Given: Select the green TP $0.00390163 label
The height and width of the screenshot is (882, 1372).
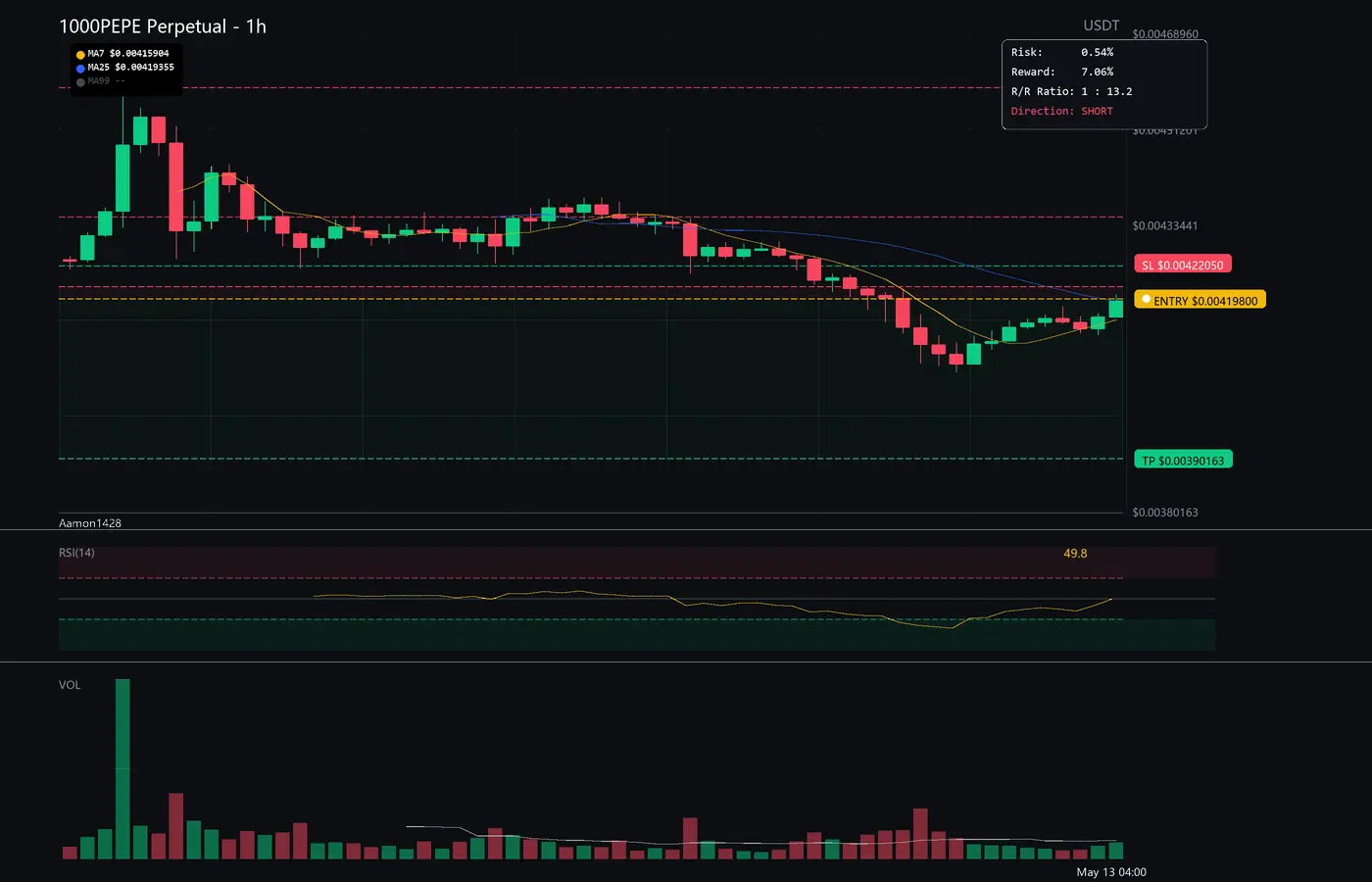Looking at the screenshot, I should pos(1183,460).
